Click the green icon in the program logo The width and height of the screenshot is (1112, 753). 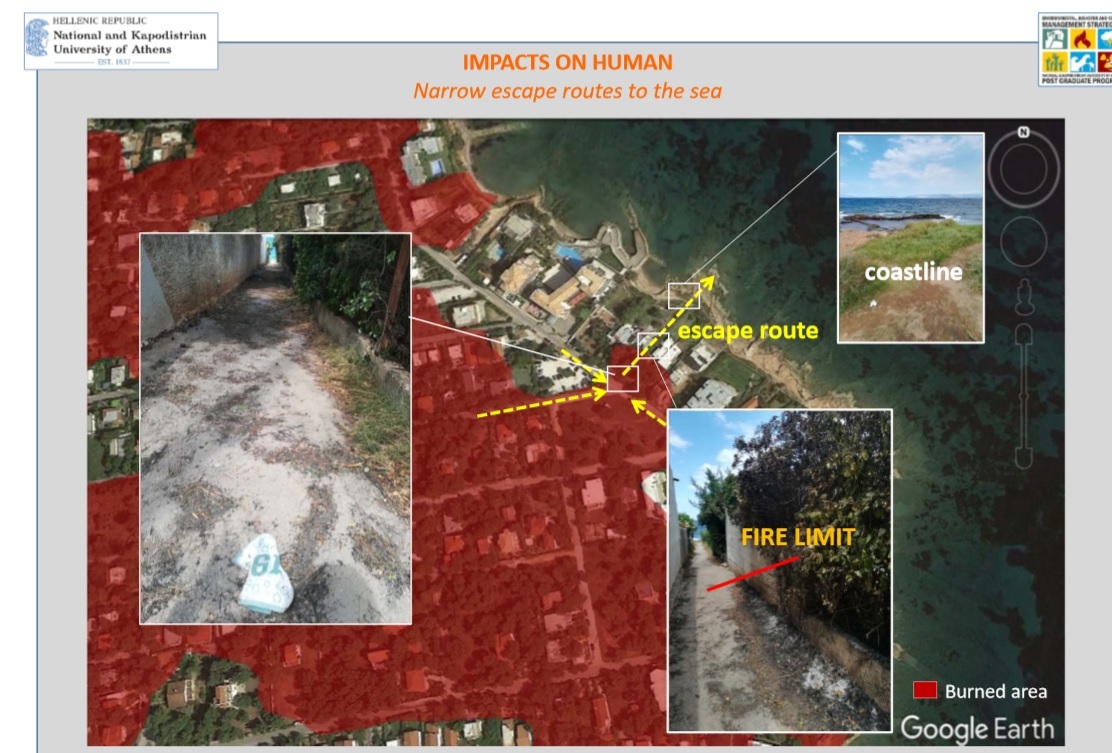coord(1055,39)
